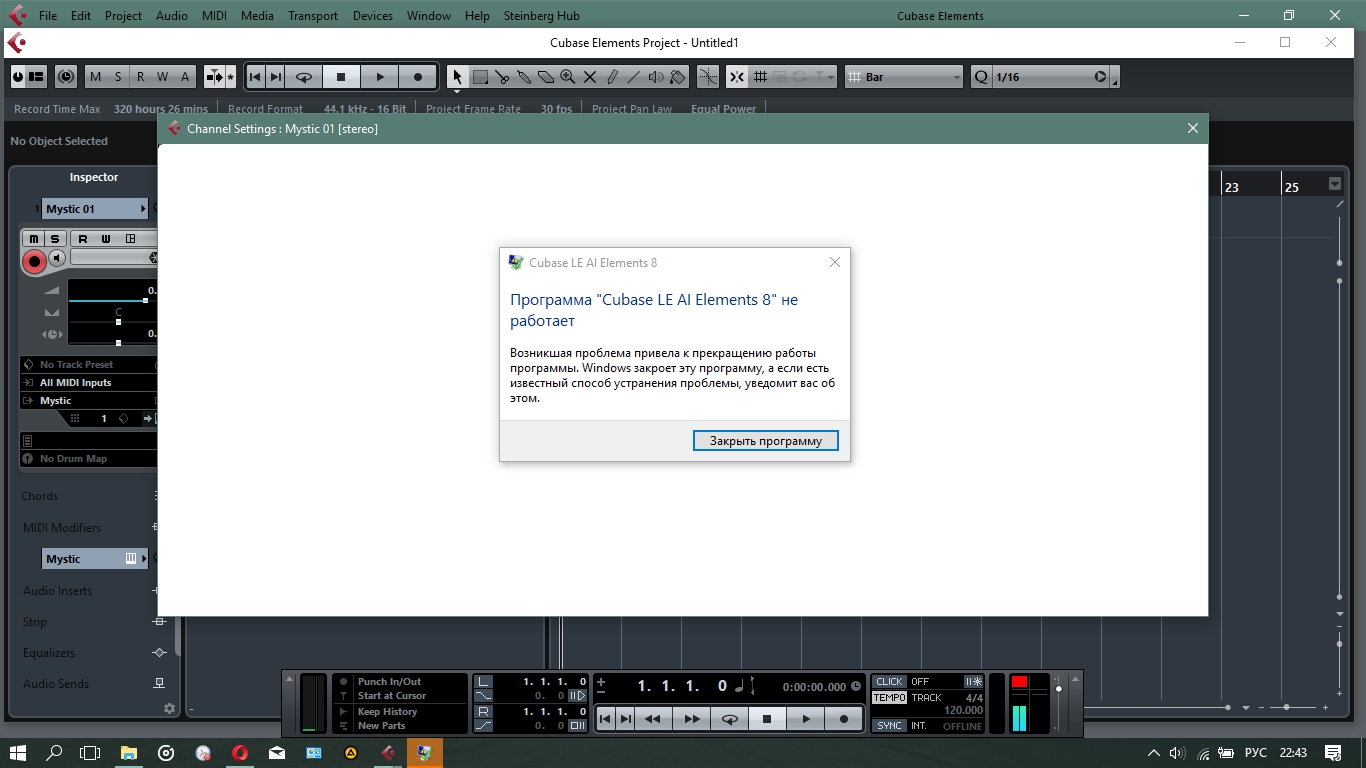
Task: Open the Steinberg Hub menu
Action: tap(541, 16)
